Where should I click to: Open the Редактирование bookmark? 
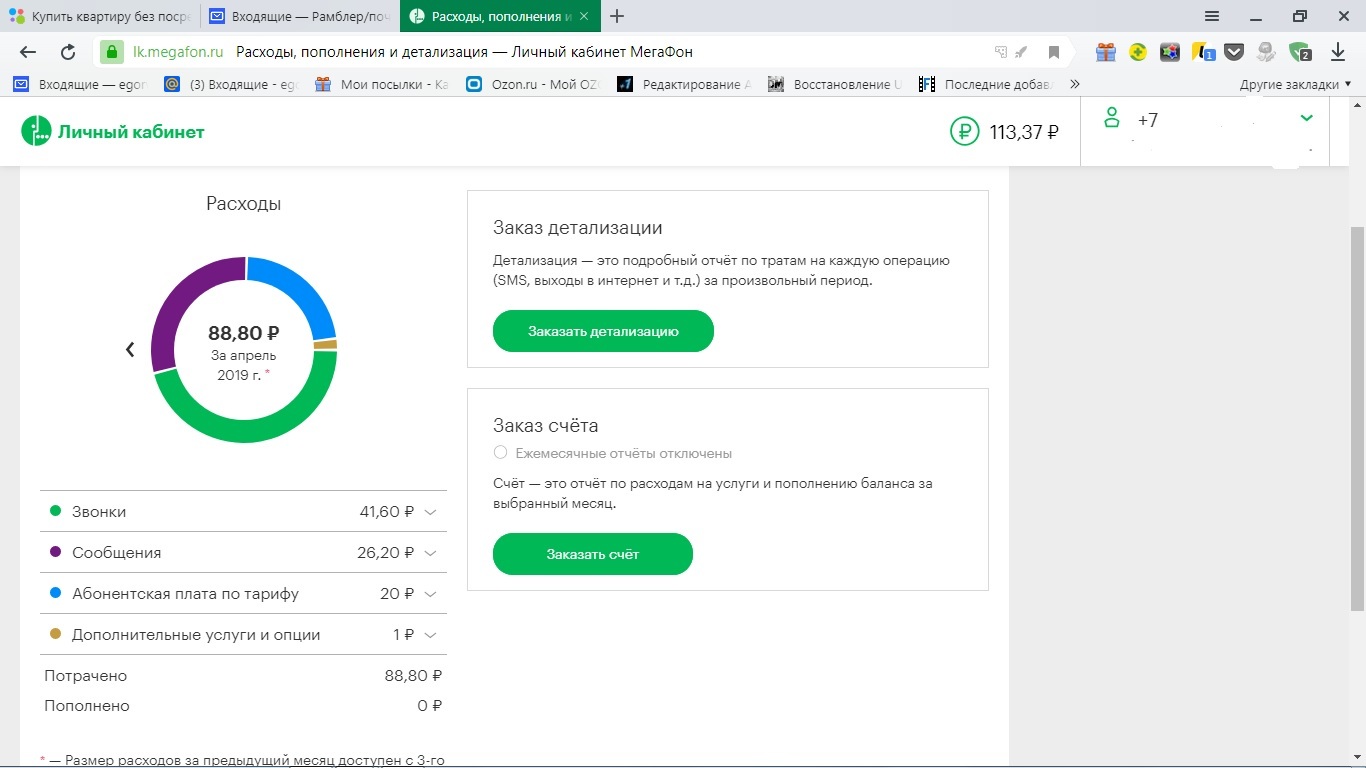[x=684, y=84]
